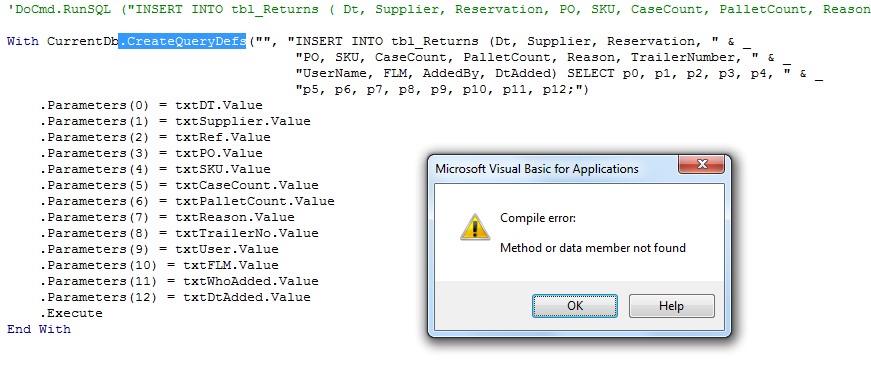Click the "p5, p6, p7" SQL string line
Viewport: 871px width, 366px height.
[442, 89]
